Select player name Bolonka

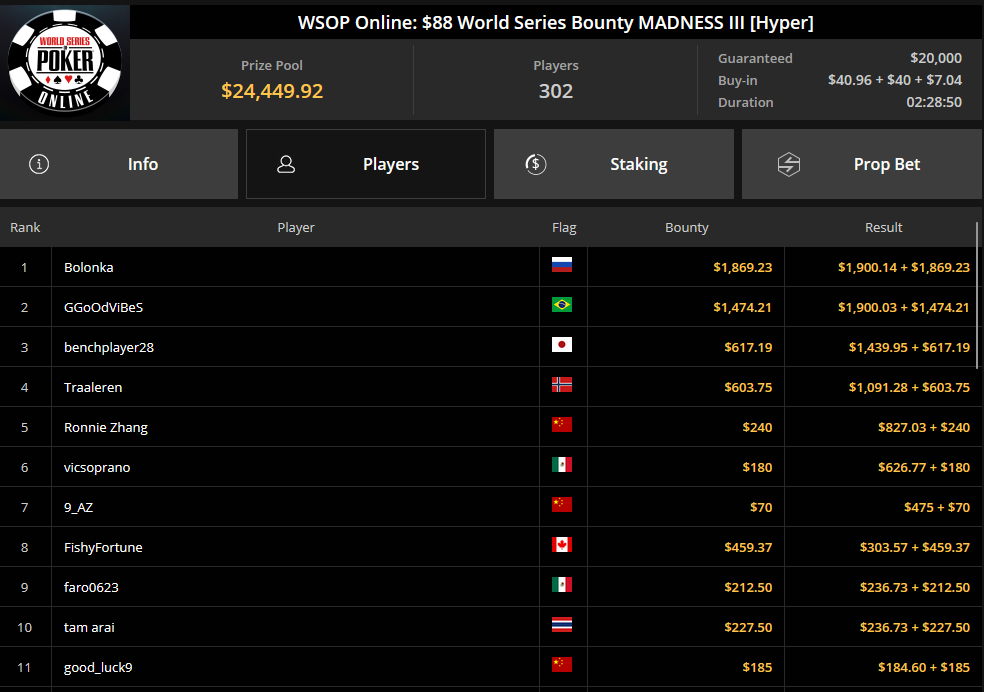[88, 267]
